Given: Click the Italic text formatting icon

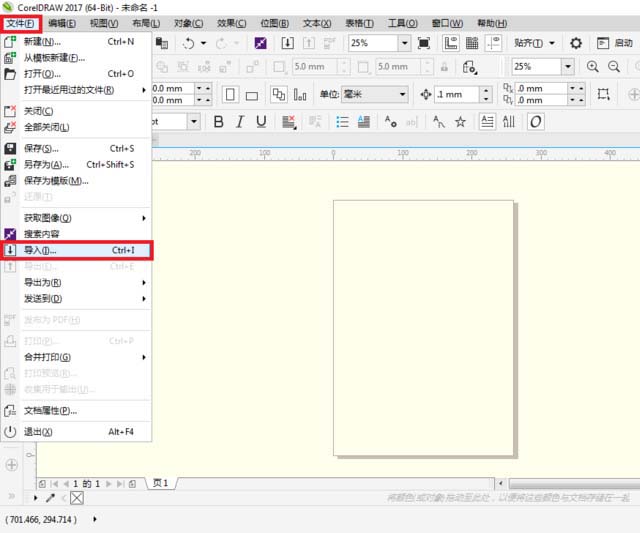Looking at the screenshot, I should coord(239,122).
